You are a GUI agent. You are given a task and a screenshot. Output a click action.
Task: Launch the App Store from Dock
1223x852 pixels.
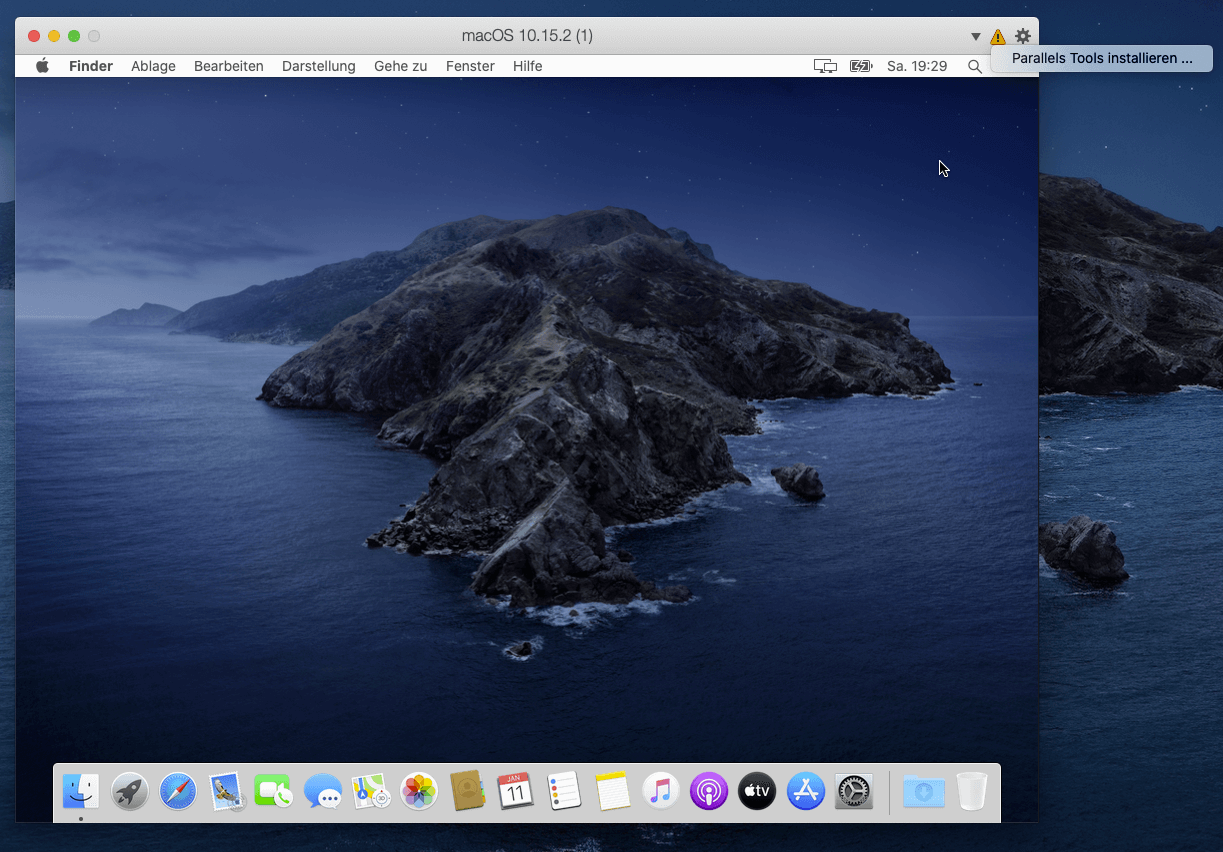tap(805, 792)
